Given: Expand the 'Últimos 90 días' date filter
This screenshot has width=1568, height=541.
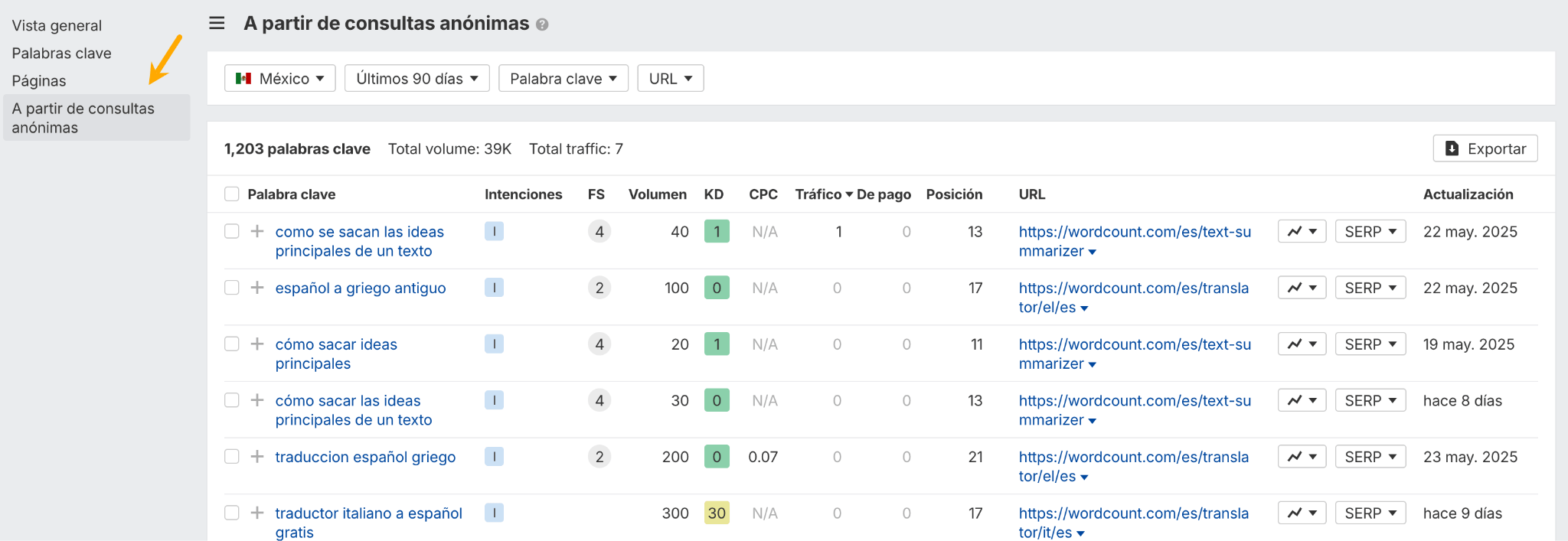Looking at the screenshot, I should tap(416, 78).
